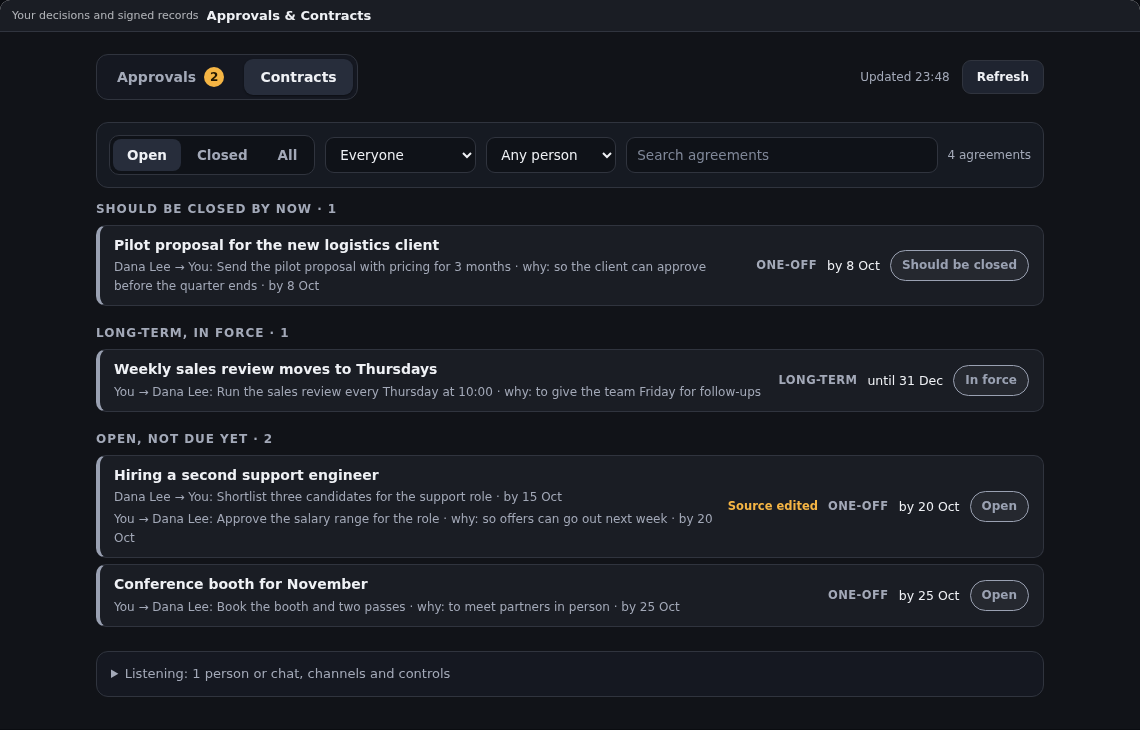Click ONE-OFF label on Hiring support engineer row
This screenshot has width=1140, height=730.
pos(858,506)
